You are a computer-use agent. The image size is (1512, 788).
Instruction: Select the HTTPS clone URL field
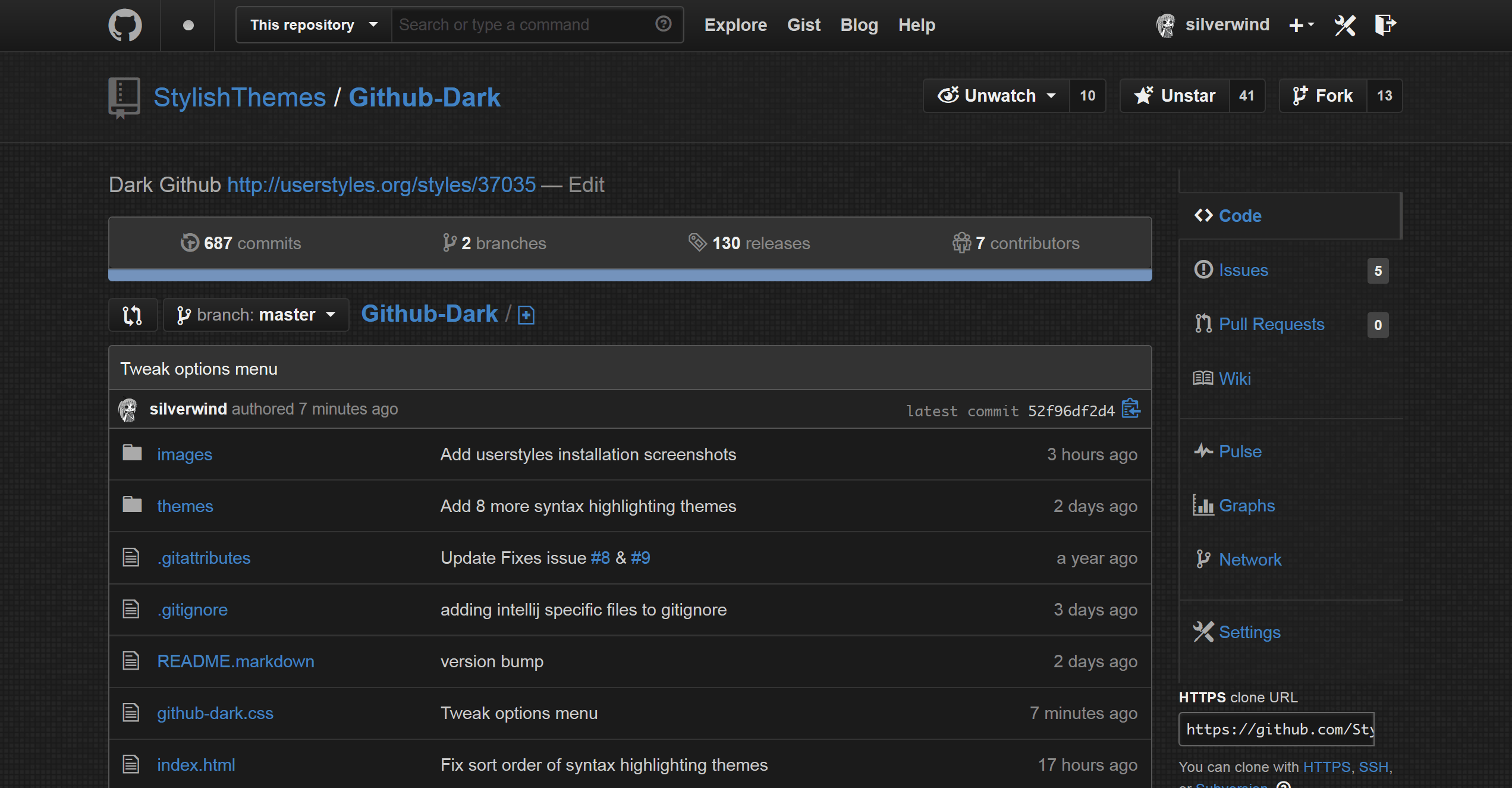click(1277, 729)
